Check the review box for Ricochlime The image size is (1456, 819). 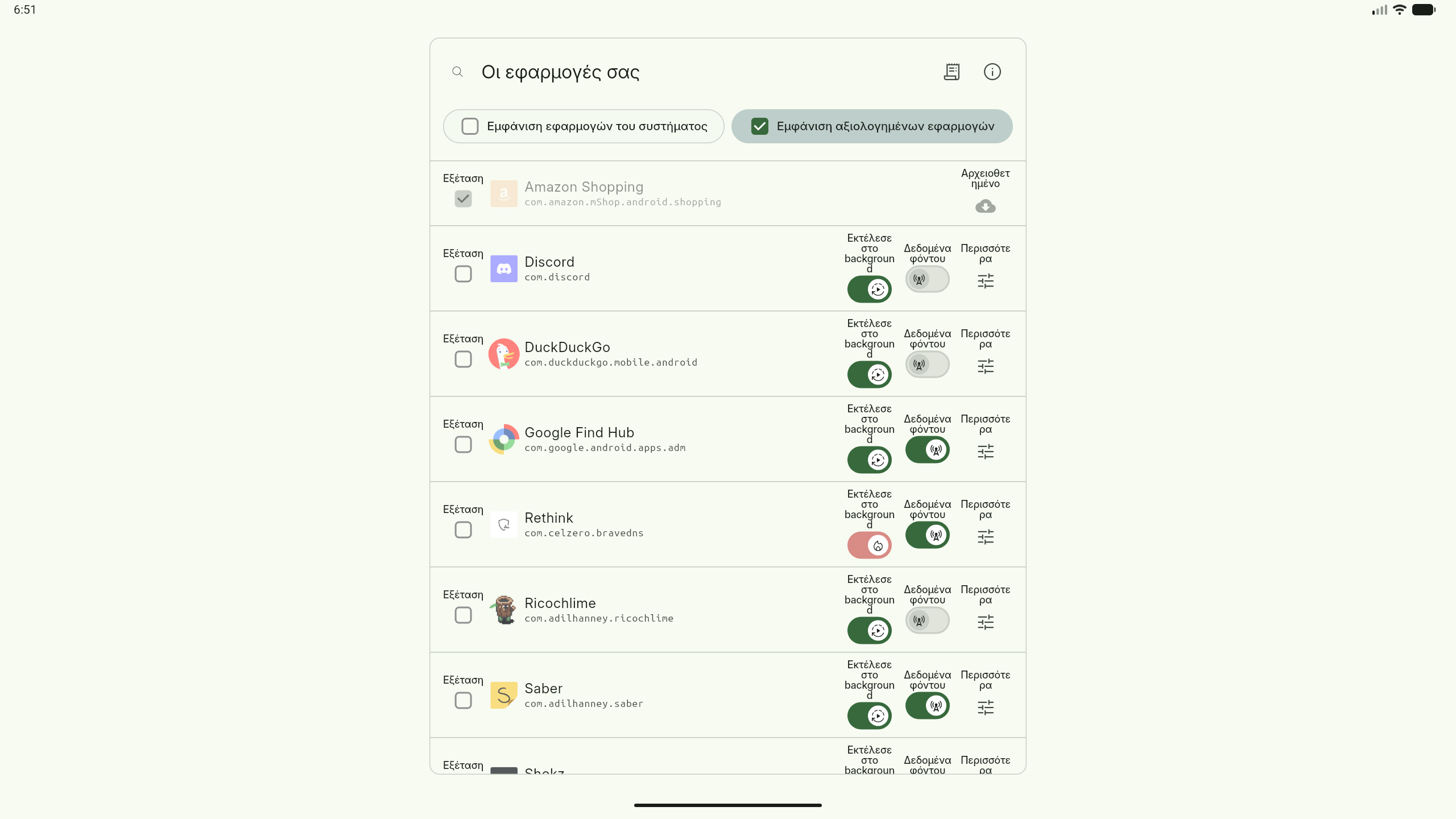[x=464, y=615]
